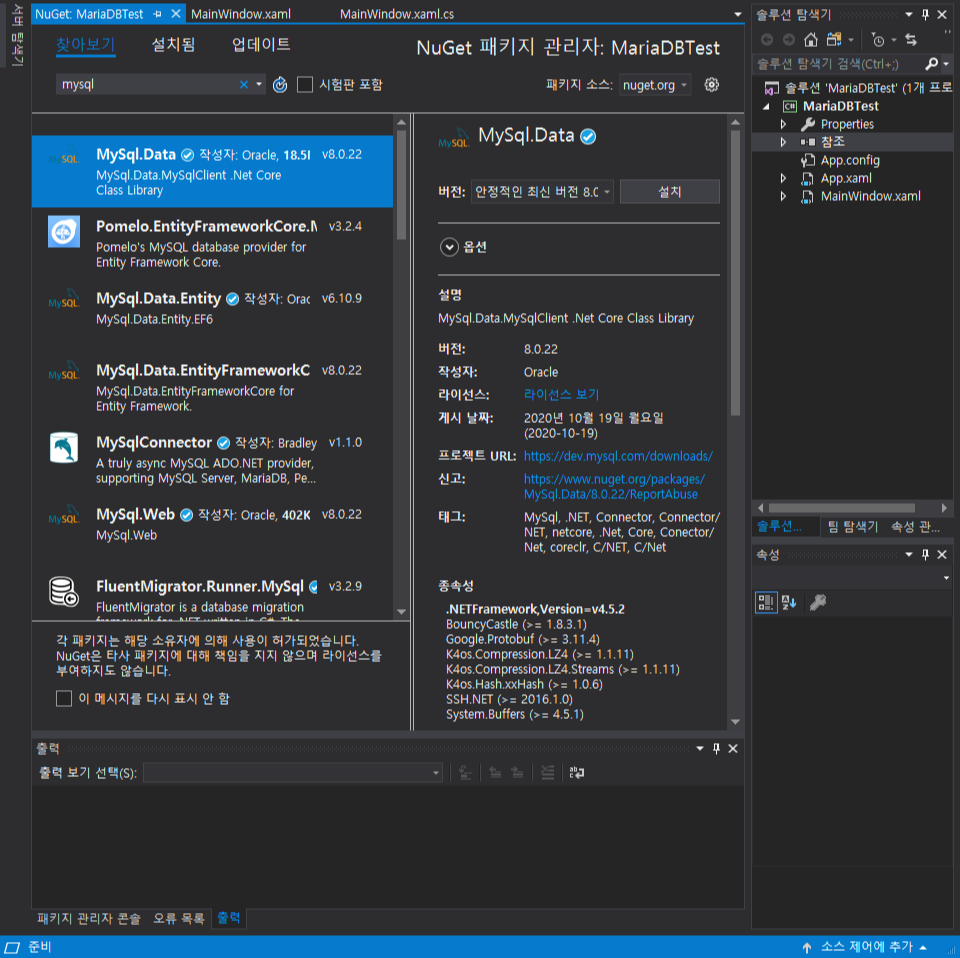Click the clear all icon in Output toolbar
The height and width of the screenshot is (958, 960).
(x=547, y=773)
